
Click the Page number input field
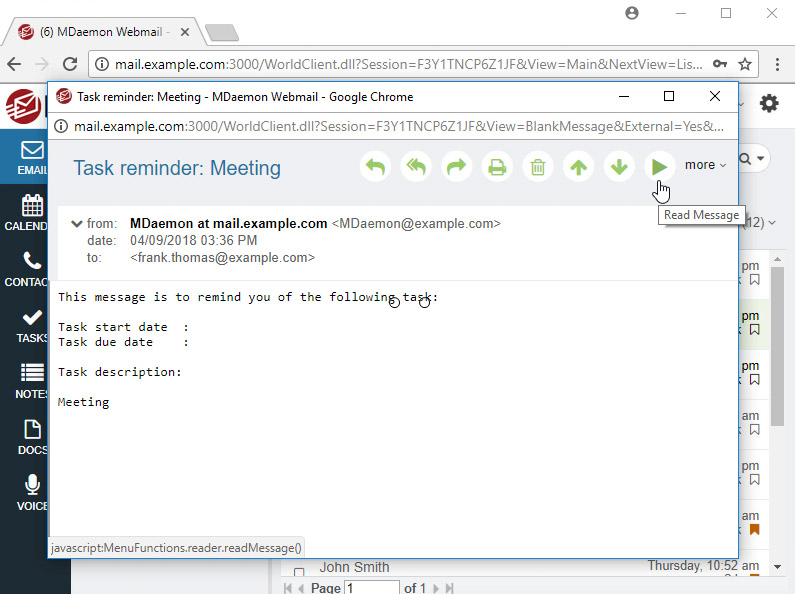372,588
